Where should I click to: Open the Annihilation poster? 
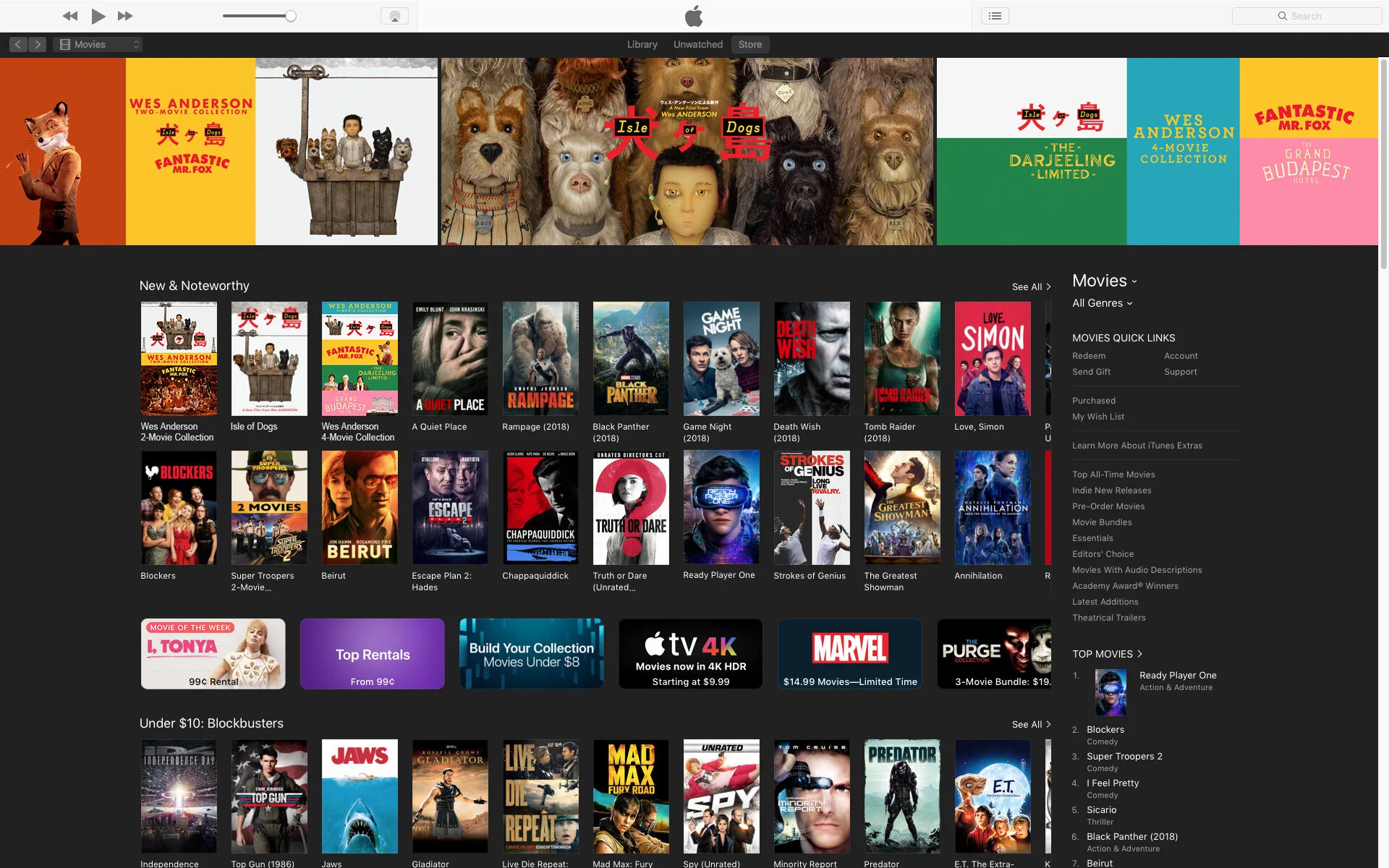pyautogui.click(x=993, y=508)
